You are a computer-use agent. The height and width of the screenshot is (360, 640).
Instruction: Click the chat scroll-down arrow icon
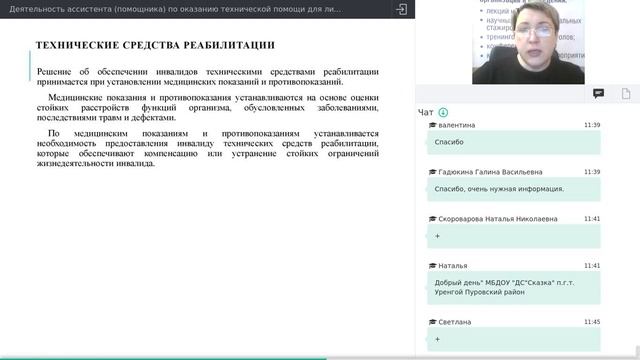(x=443, y=112)
